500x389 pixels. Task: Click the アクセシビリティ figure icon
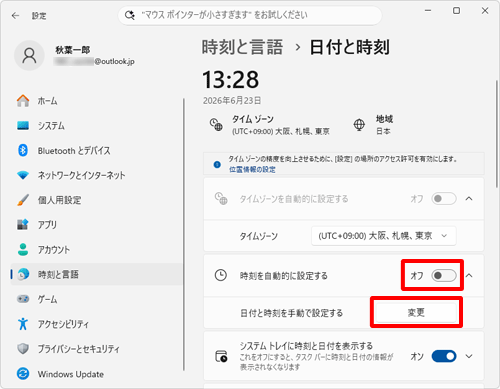pos(23,324)
